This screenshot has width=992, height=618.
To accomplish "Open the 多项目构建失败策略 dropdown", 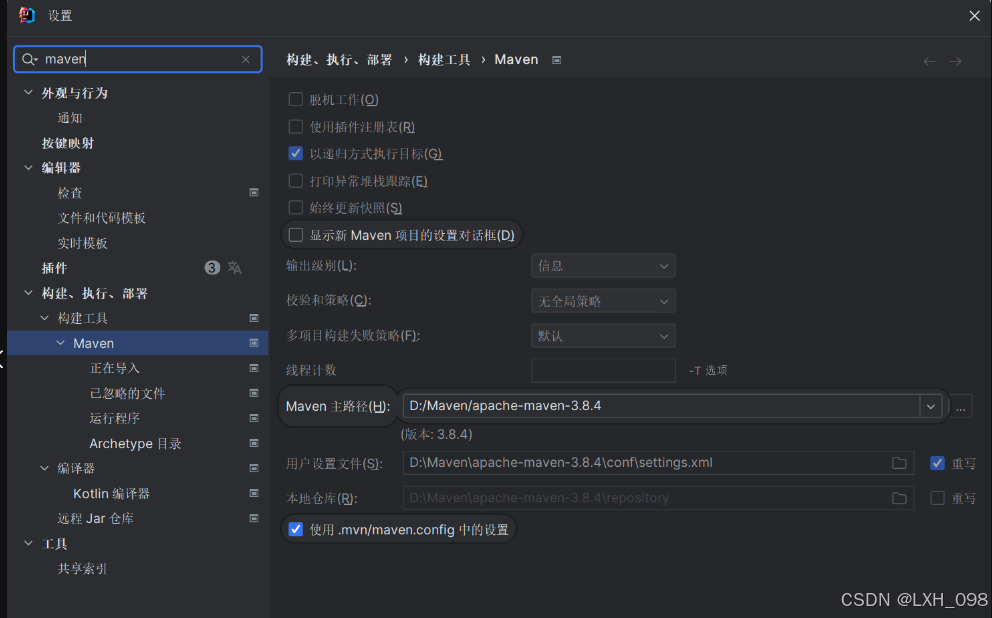I will tap(603, 336).
